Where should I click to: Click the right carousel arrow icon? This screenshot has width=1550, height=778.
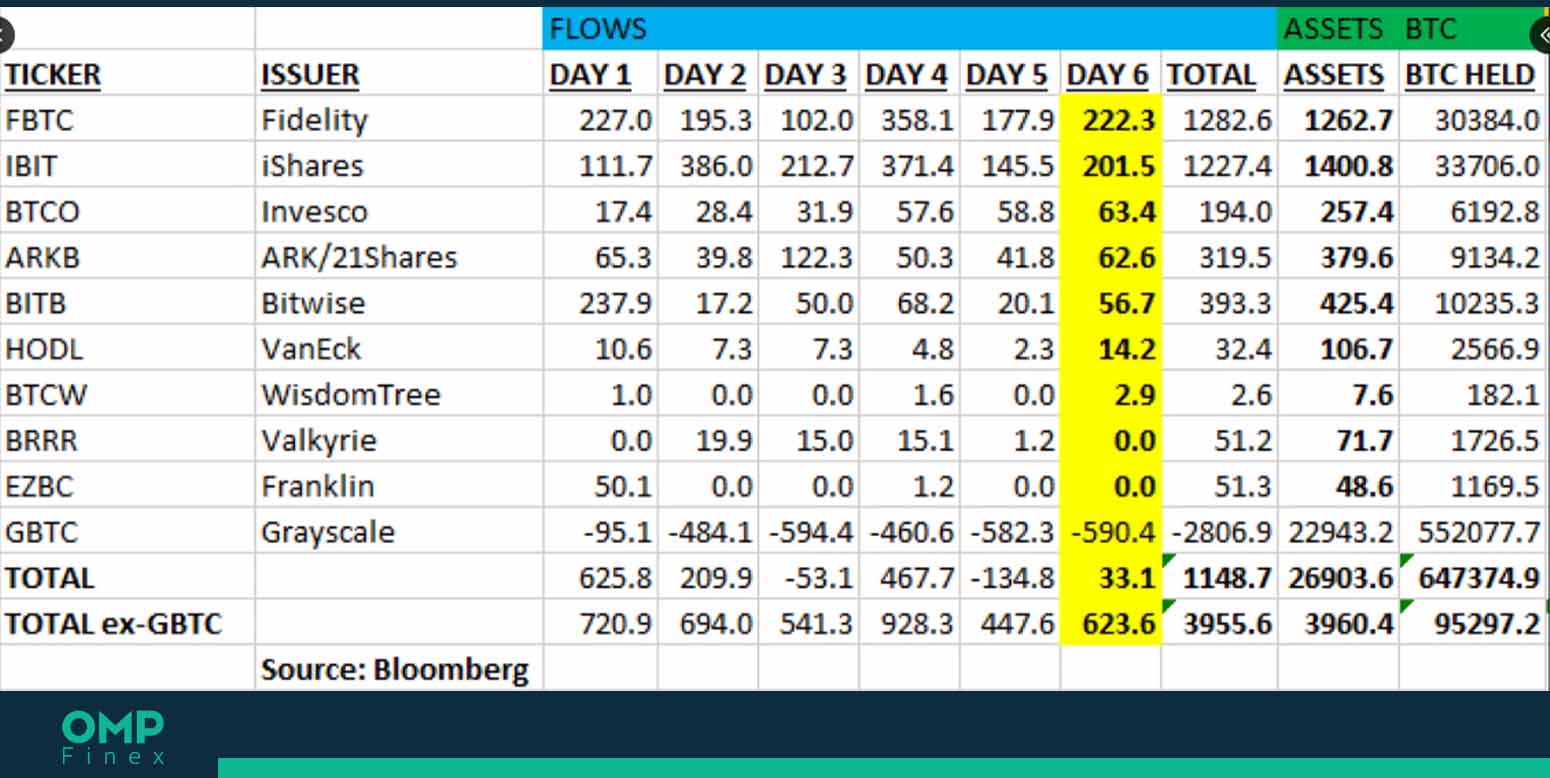point(1541,35)
